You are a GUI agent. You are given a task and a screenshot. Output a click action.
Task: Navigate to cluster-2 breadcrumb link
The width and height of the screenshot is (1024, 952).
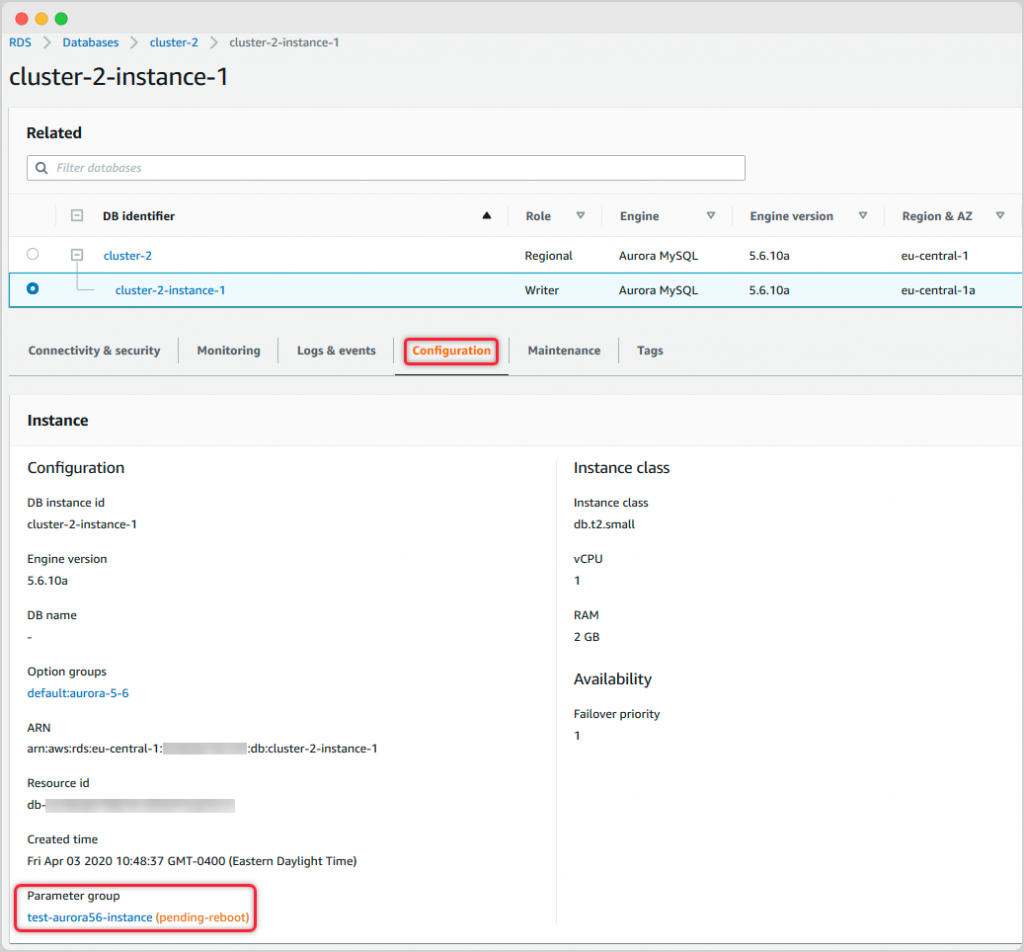point(174,42)
